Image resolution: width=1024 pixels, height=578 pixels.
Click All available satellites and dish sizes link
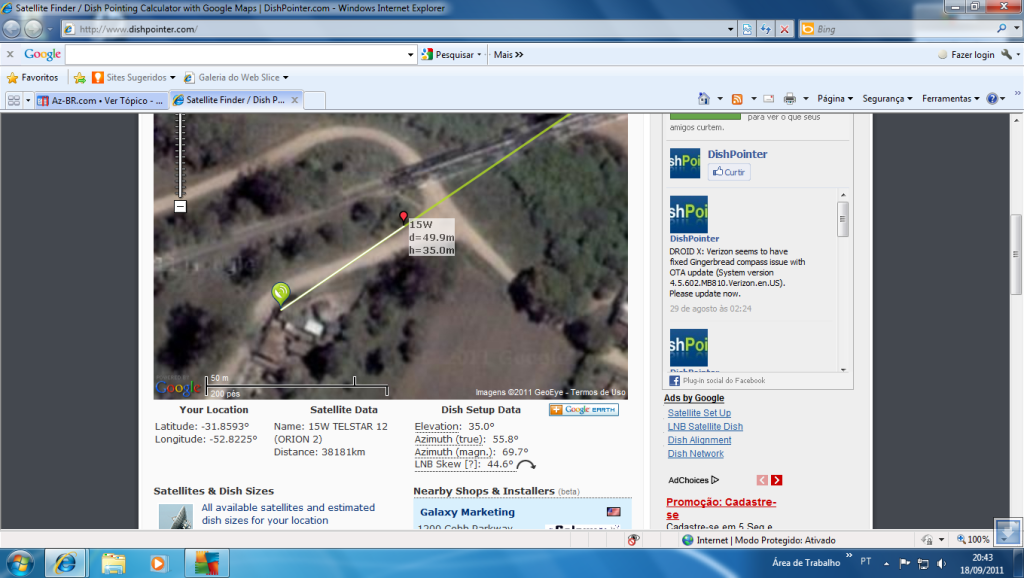[288, 514]
